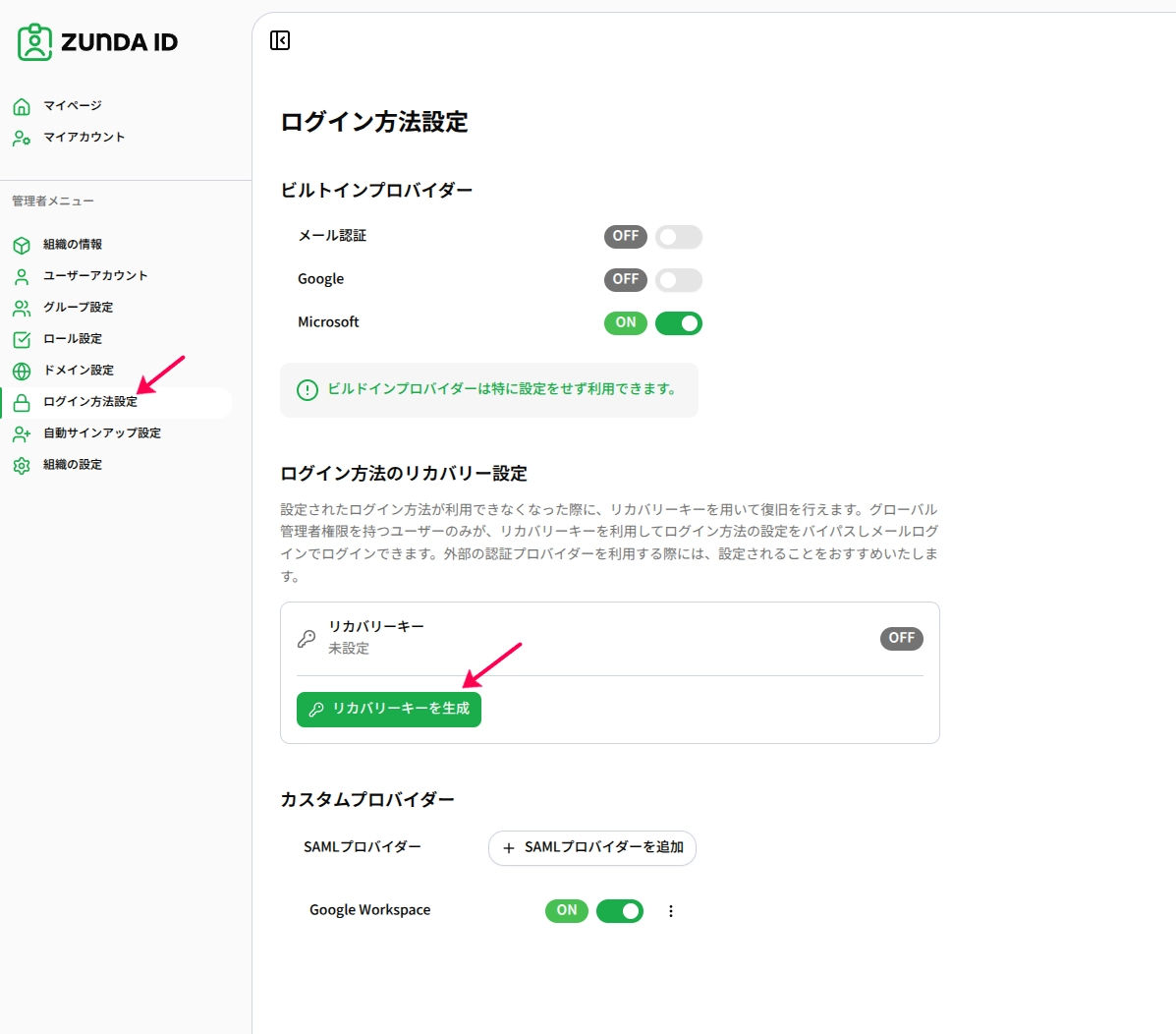Disable the Microsoft provider toggle
The width and height of the screenshot is (1176, 1034).
tap(679, 323)
